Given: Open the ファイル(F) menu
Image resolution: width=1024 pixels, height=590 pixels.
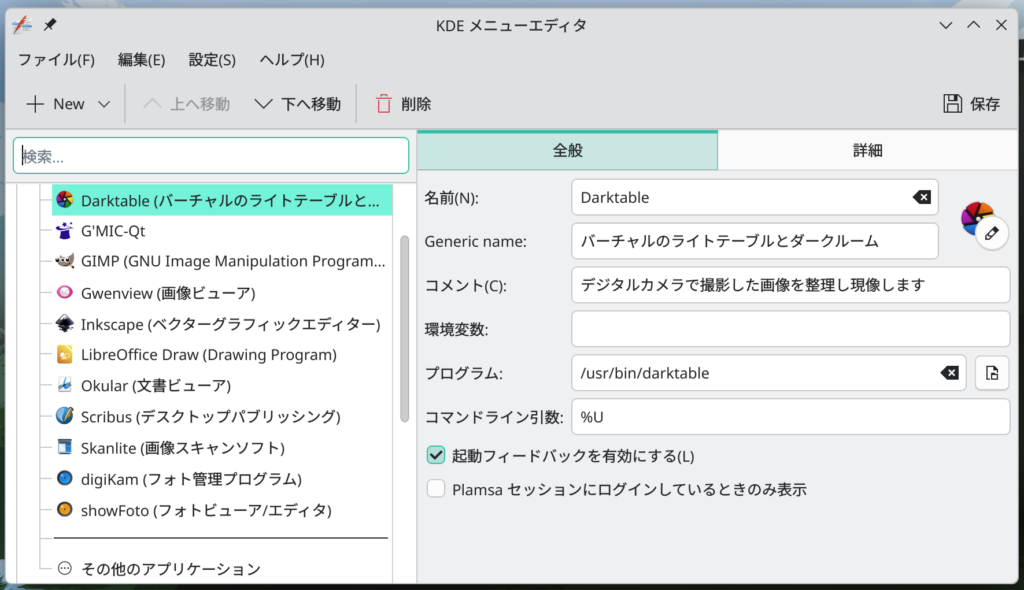Looking at the screenshot, I should point(56,60).
